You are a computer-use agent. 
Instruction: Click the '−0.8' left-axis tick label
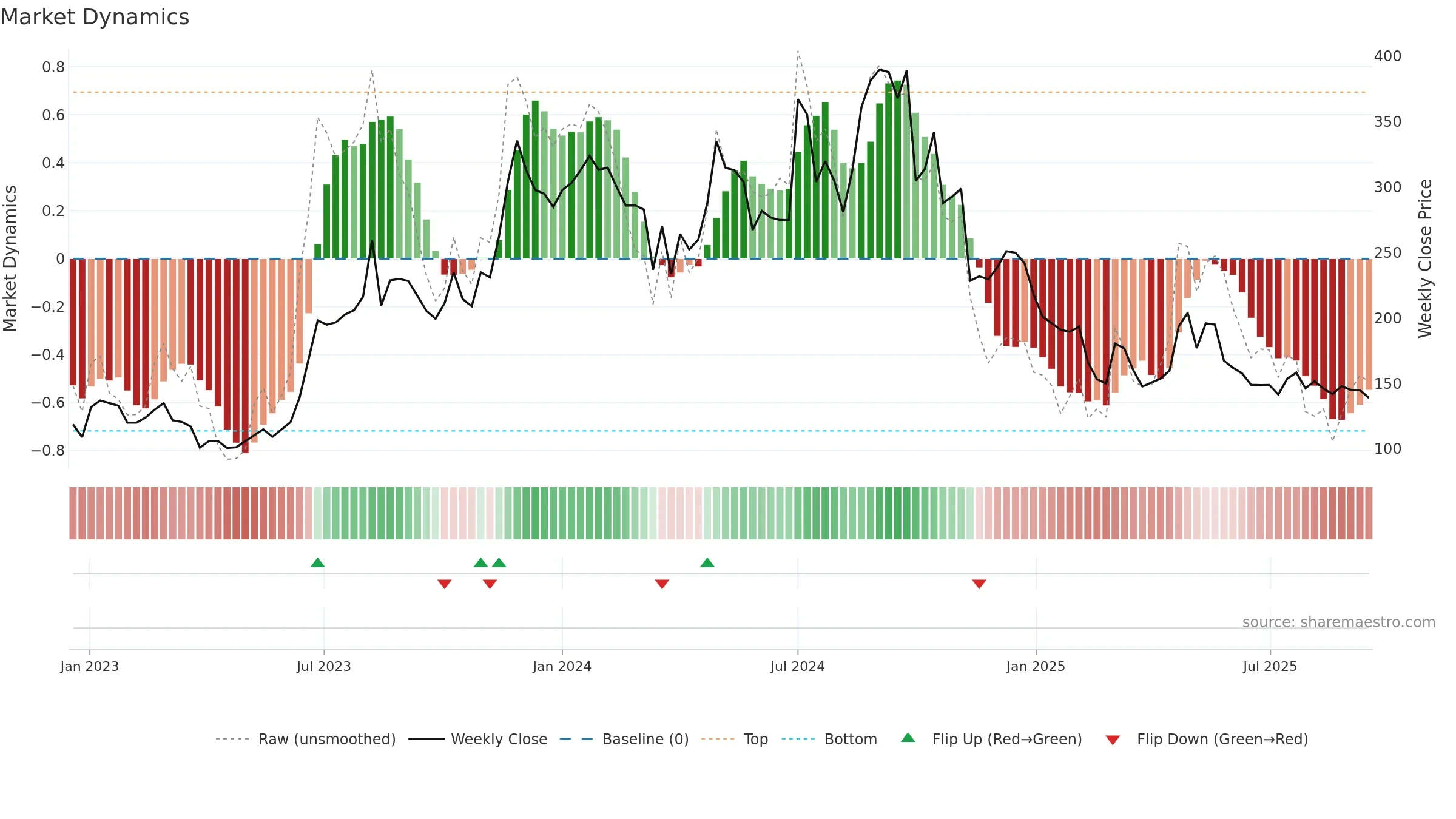[48, 450]
